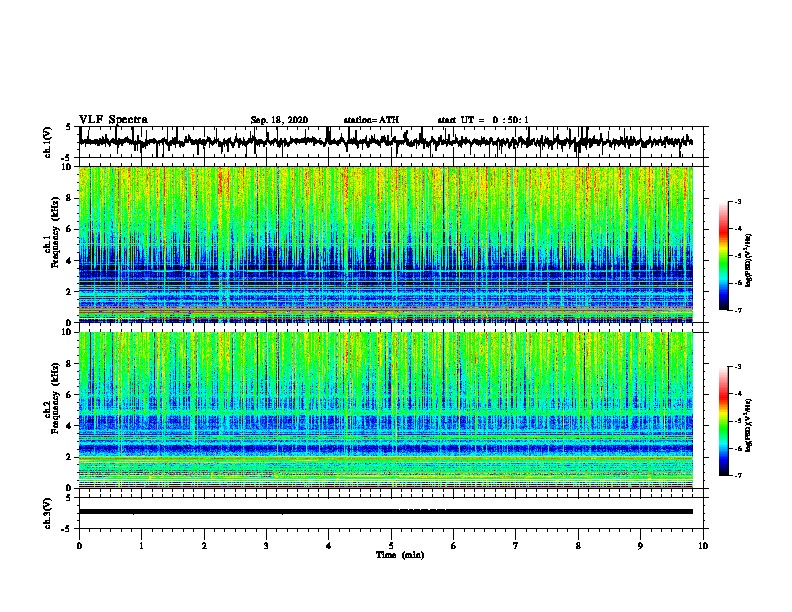Click the "6" kHz tick on ch.2 frequency axis
This screenshot has width=792, height=612.
[x=69, y=394]
